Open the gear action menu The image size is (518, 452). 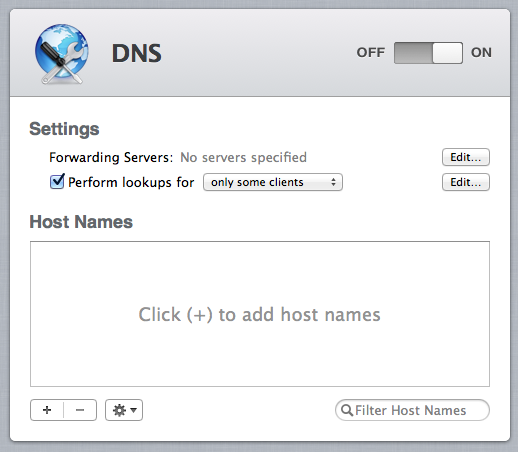pos(124,410)
